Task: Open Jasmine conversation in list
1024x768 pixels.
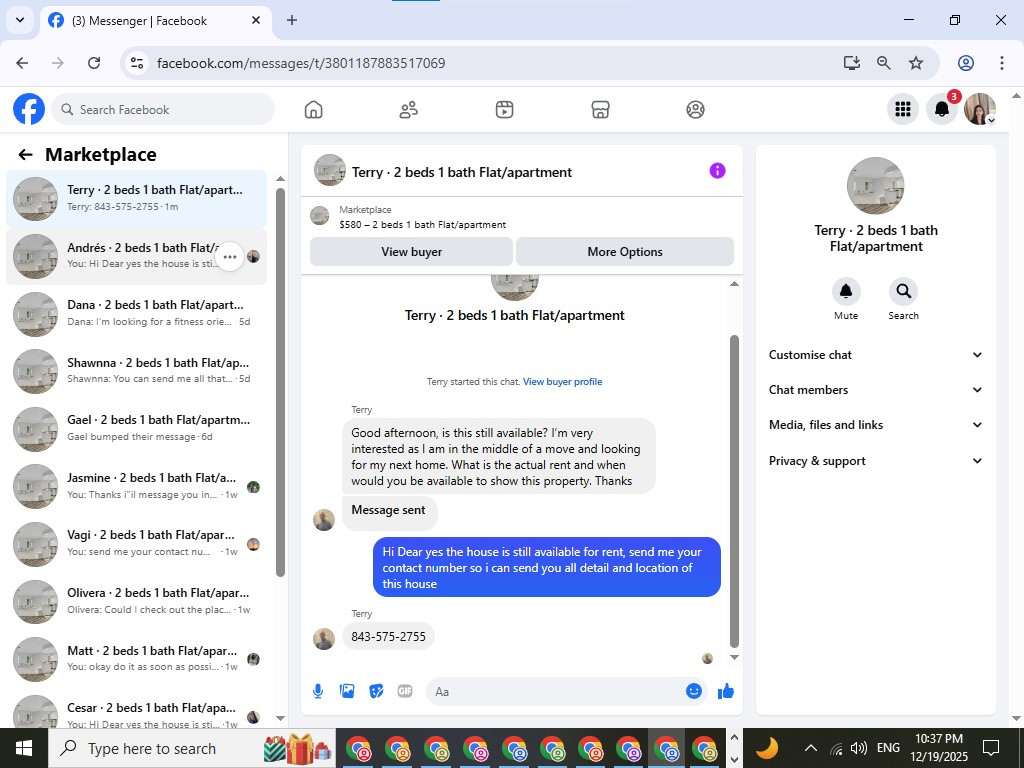Action: click(136, 486)
